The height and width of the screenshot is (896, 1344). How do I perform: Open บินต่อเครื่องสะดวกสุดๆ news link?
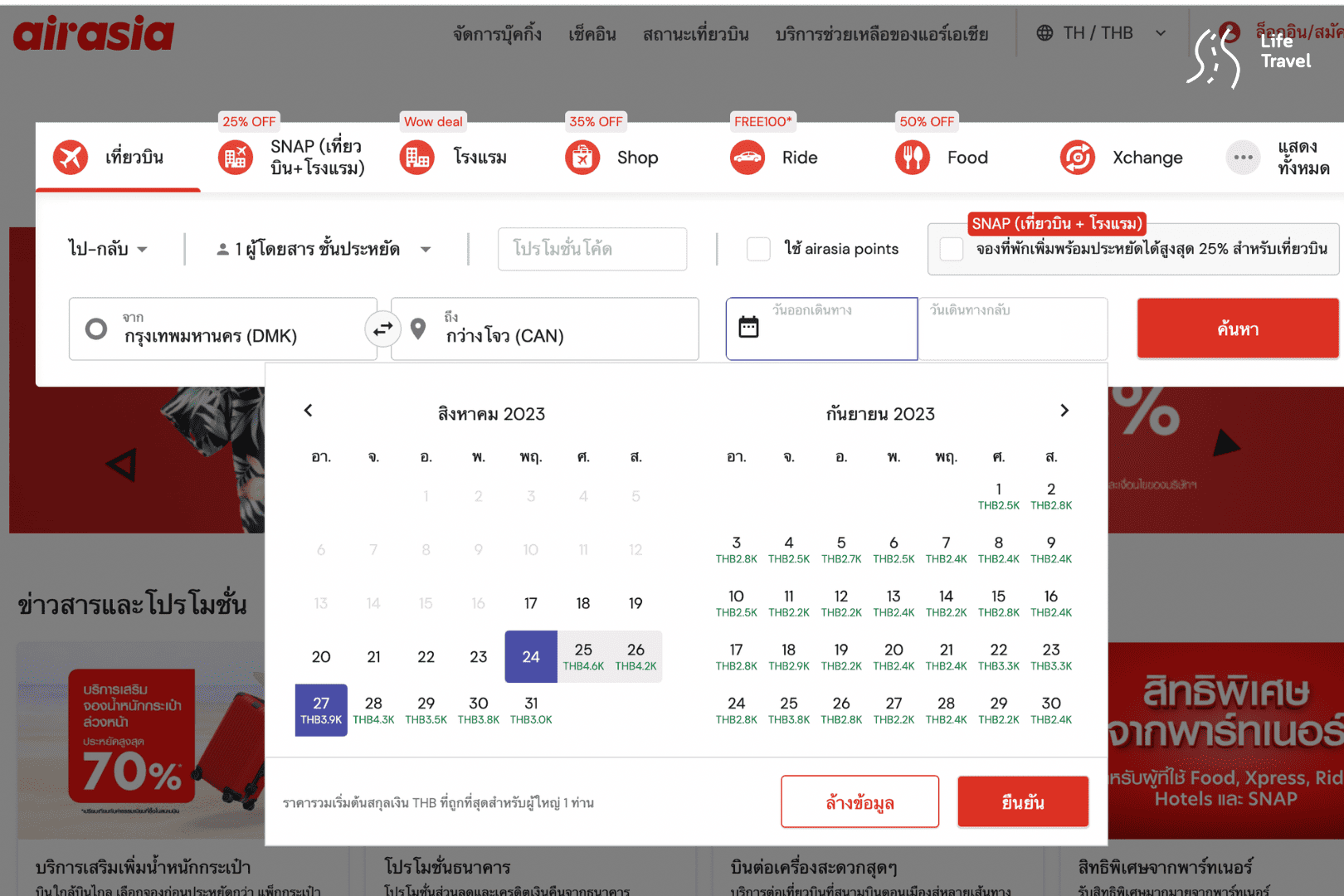(814, 867)
